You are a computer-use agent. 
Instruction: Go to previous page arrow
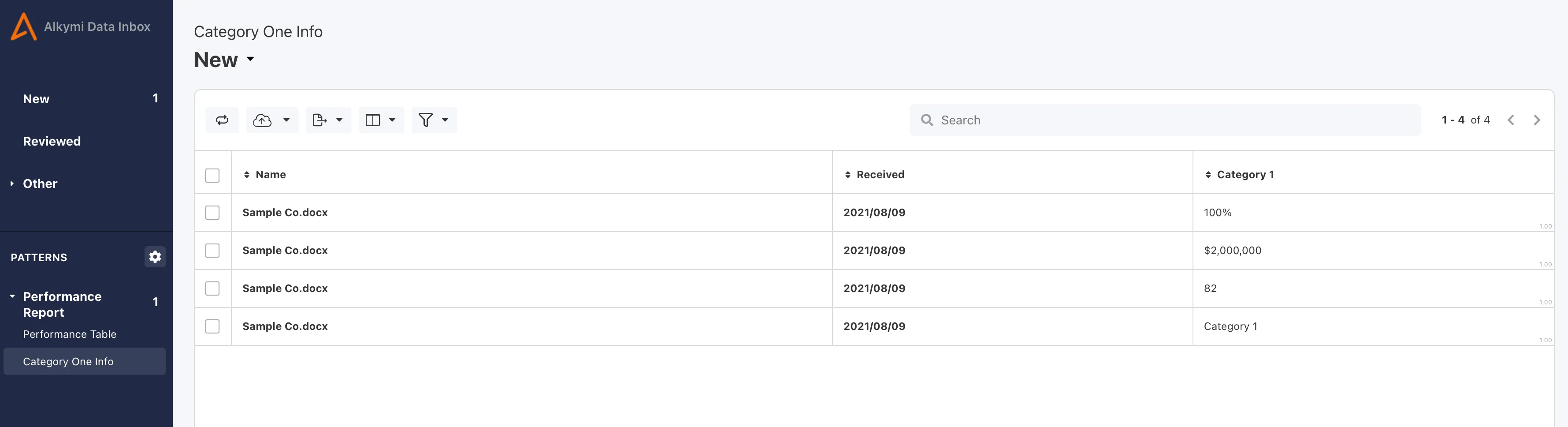click(x=1511, y=120)
